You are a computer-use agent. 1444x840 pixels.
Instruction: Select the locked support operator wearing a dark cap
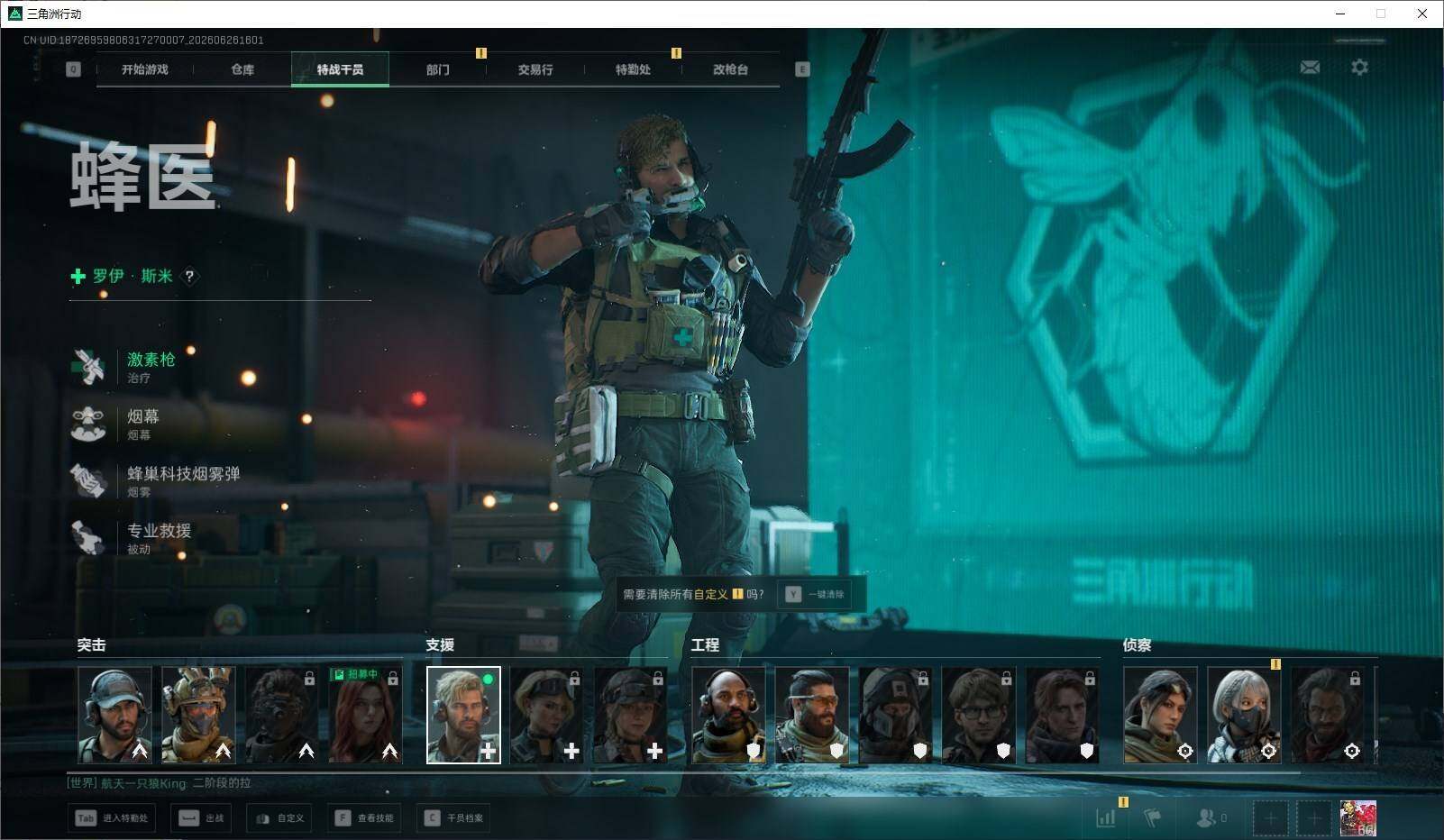(631, 715)
